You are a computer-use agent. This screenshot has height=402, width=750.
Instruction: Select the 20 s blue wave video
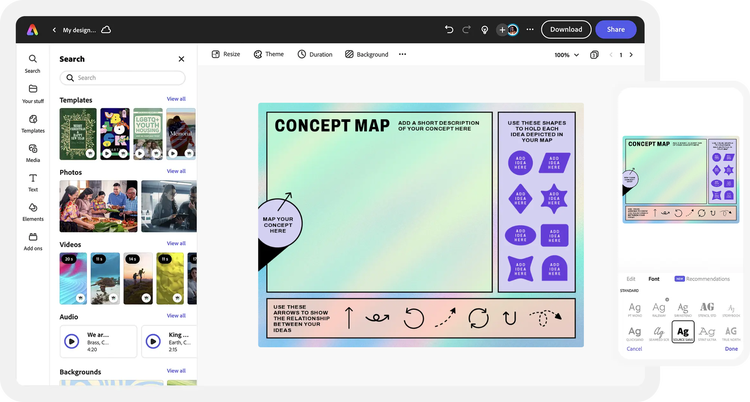(73, 279)
